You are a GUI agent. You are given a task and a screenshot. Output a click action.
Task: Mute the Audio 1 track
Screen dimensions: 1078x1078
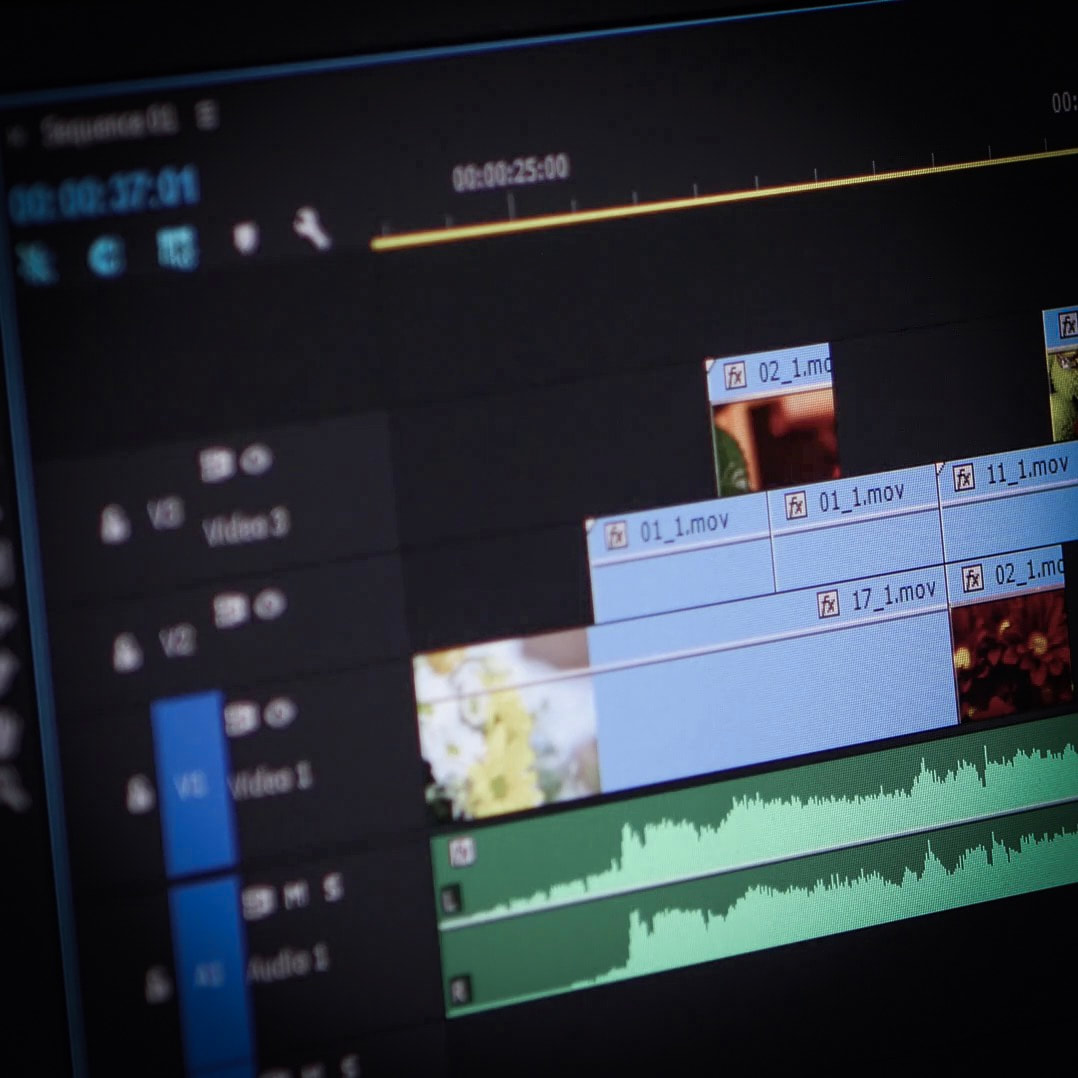[x=296, y=895]
